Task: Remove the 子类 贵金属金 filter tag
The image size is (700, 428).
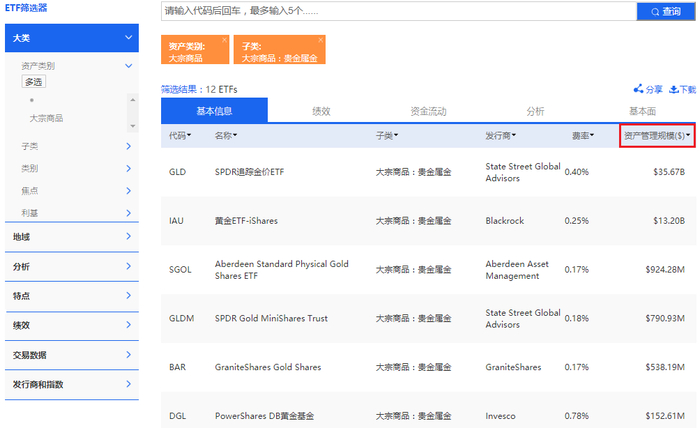Action: point(321,40)
